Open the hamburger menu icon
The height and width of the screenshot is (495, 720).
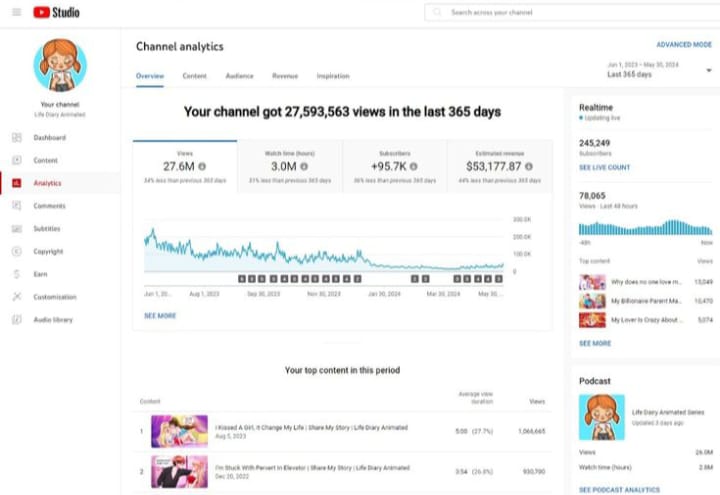coord(16,12)
